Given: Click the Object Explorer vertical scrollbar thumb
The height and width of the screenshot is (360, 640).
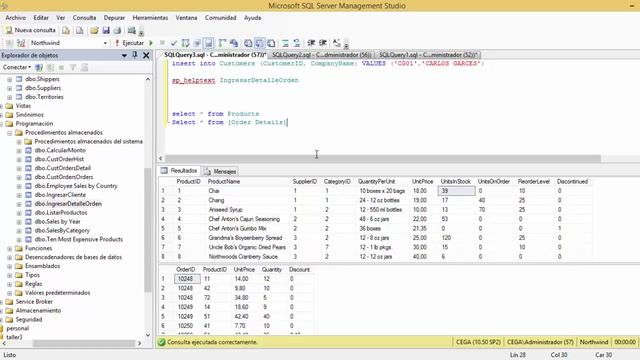Looking at the screenshot, I should pyautogui.click(x=148, y=231).
